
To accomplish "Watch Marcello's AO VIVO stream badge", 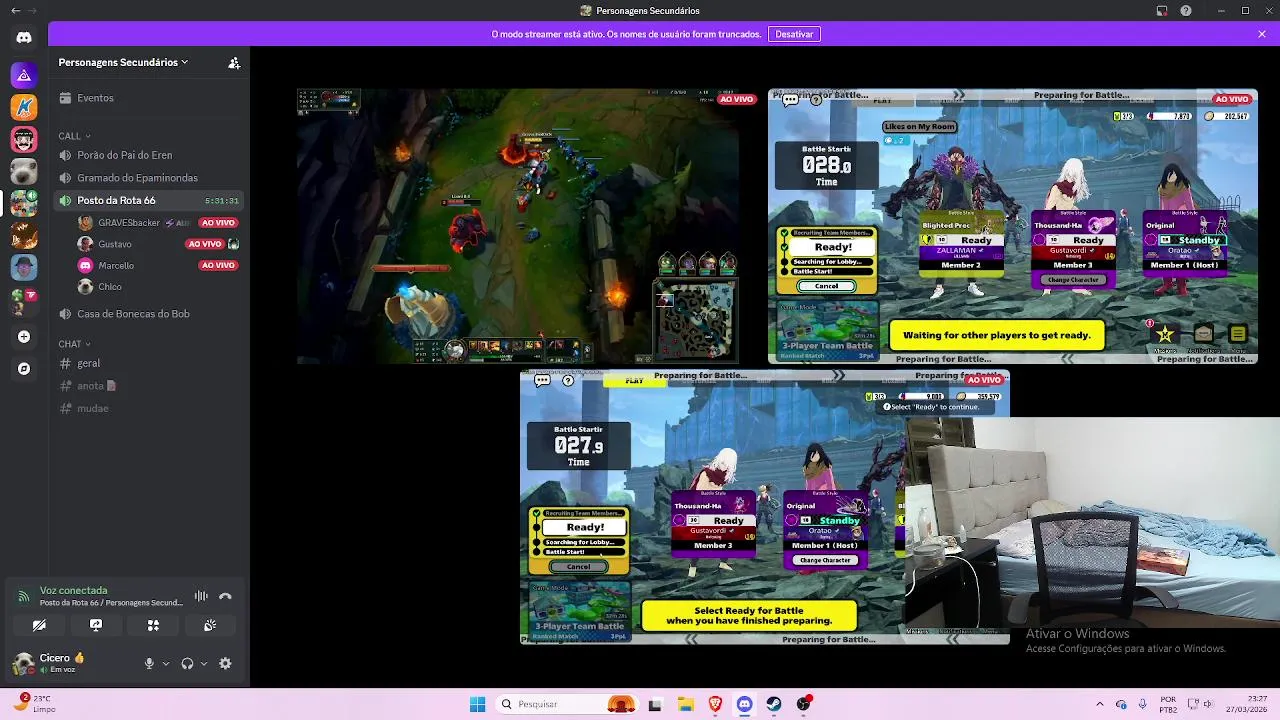I will [218, 265].
